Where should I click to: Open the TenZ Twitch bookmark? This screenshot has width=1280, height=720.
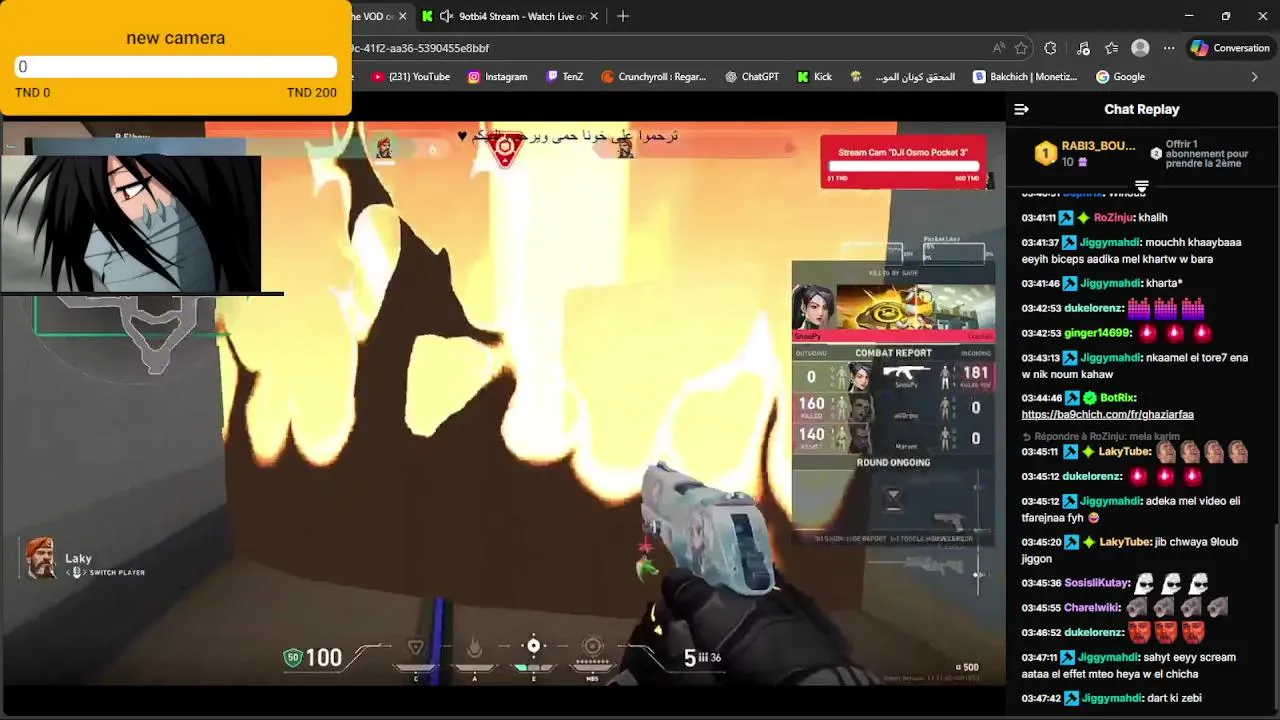pos(564,77)
